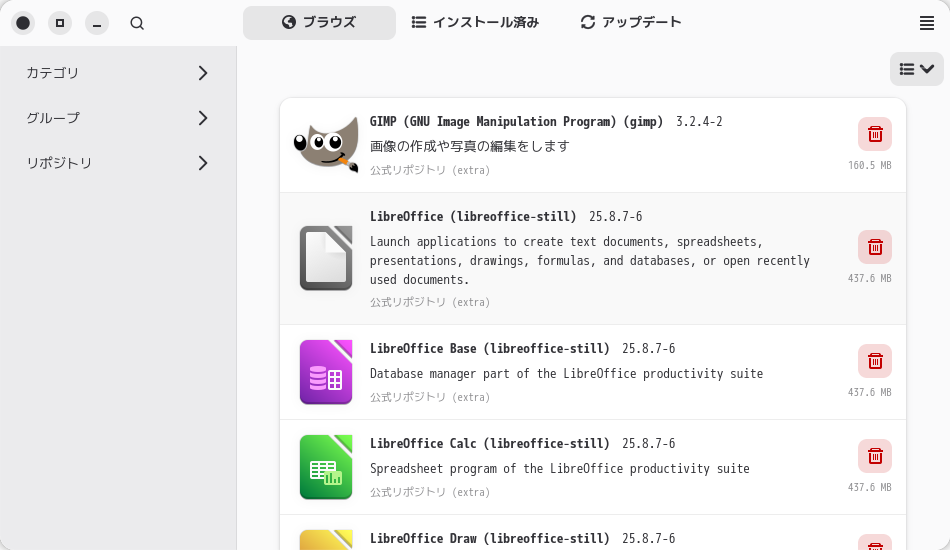The image size is (950, 550).
Task: Expand the カテゴリ sidebar section
Action: pyautogui.click(x=118, y=73)
